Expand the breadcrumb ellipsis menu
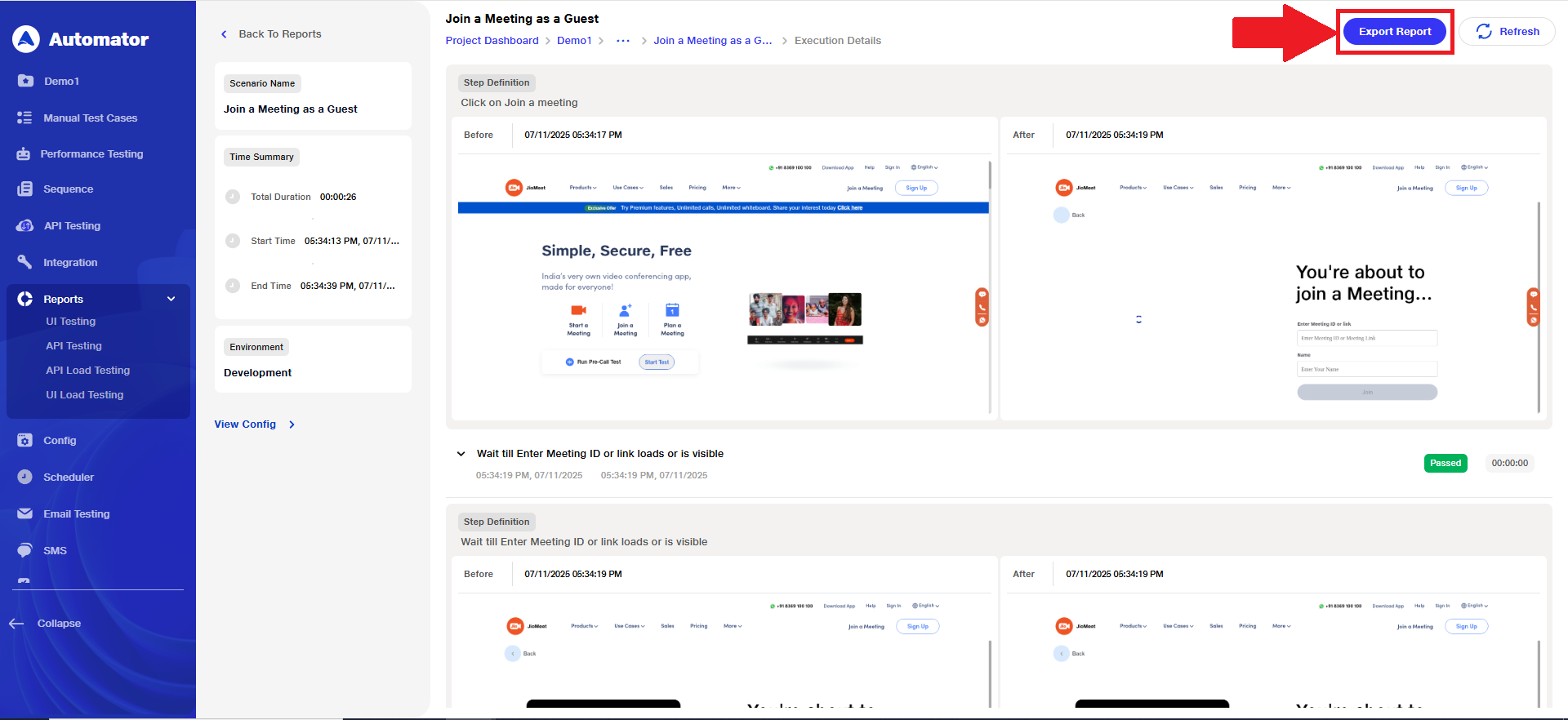The width and height of the screenshot is (1568, 720). coord(622,41)
